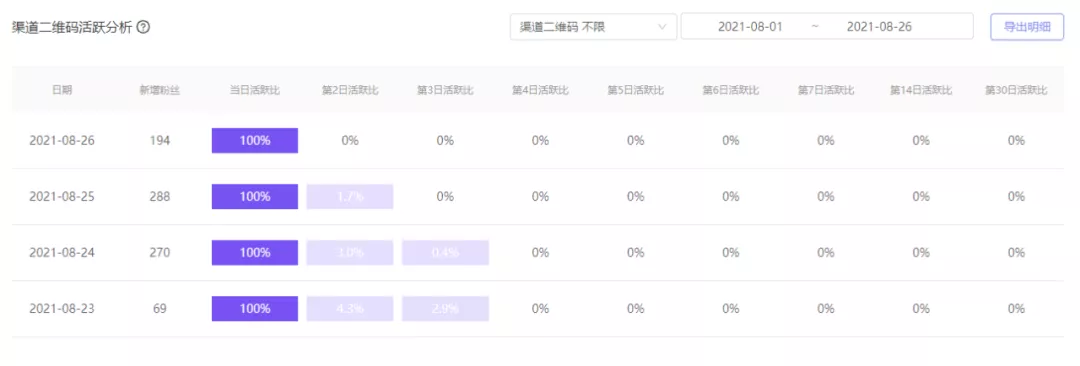Click the end date 2021-08-26 field
The image size is (1080, 366).
[x=879, y=27]
